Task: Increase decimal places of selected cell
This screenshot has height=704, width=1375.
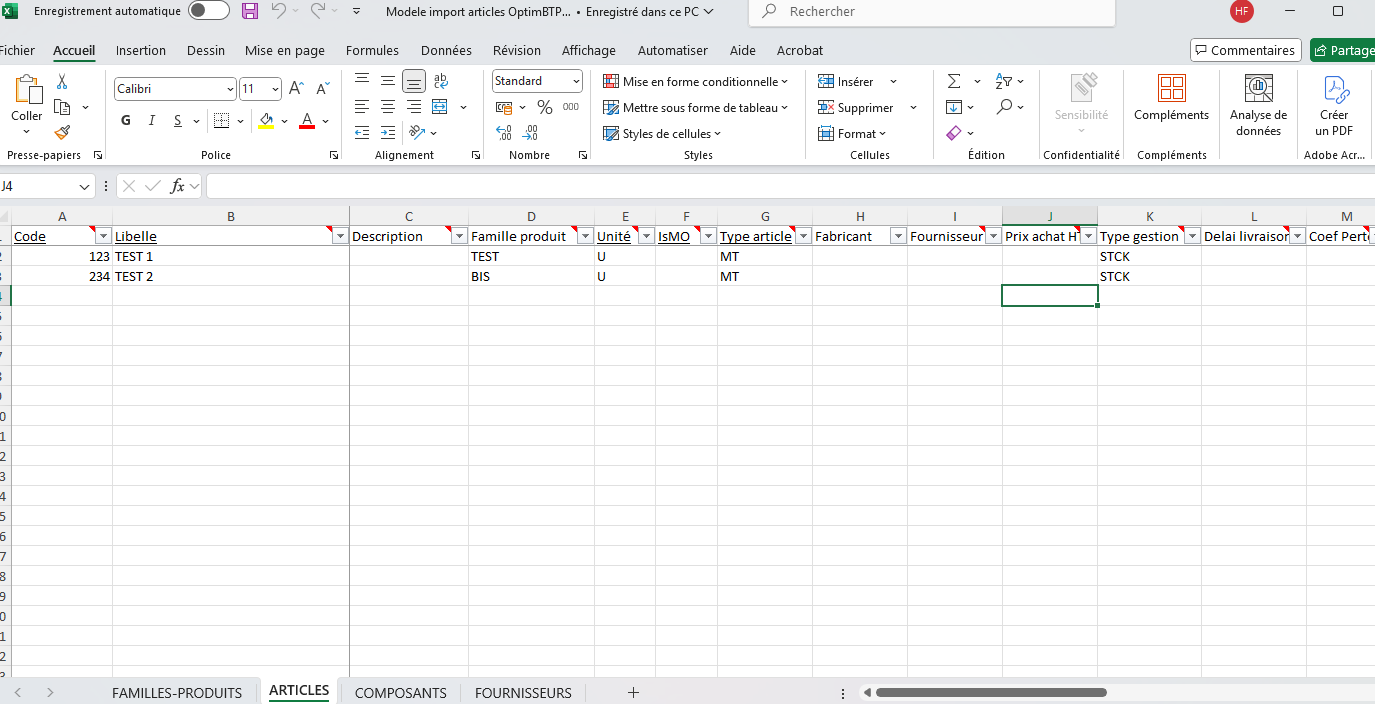Action: tap(503, 132)
